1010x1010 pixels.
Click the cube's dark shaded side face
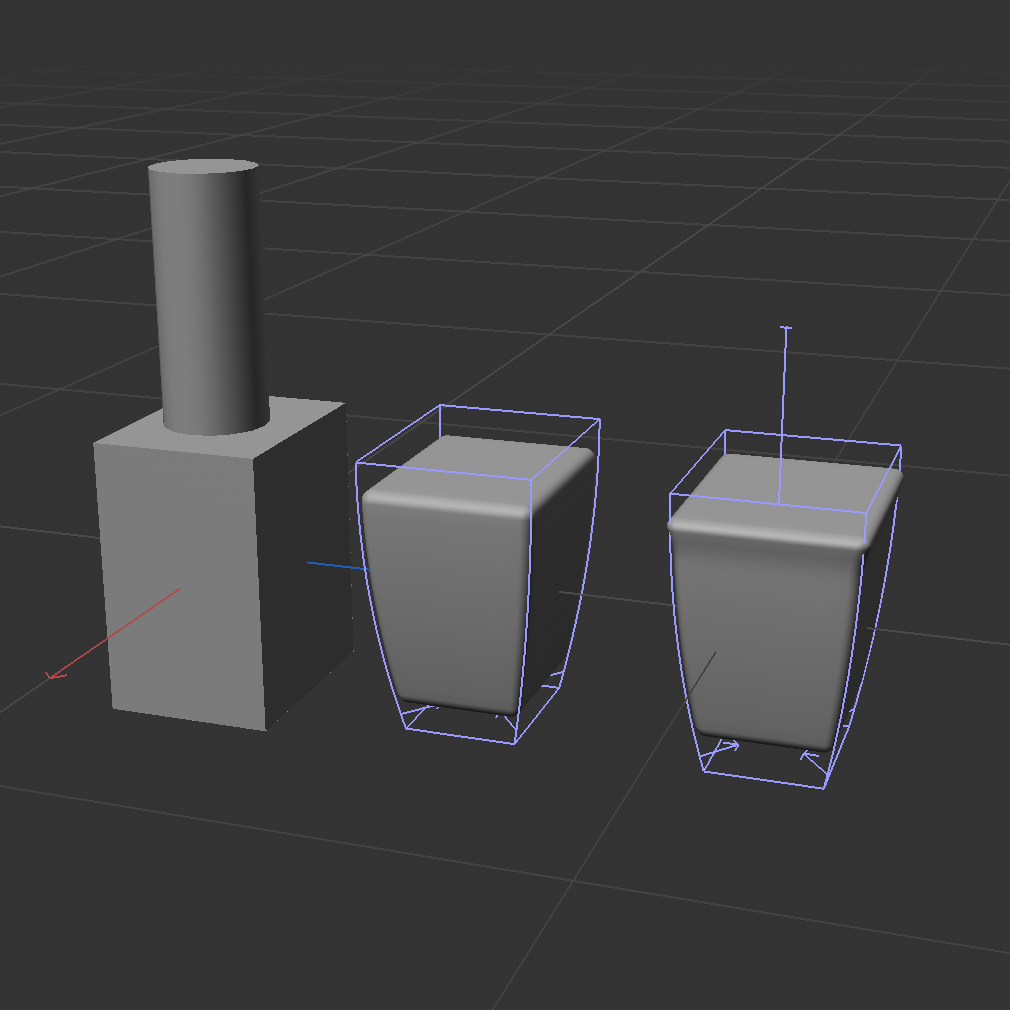[305, 560]
